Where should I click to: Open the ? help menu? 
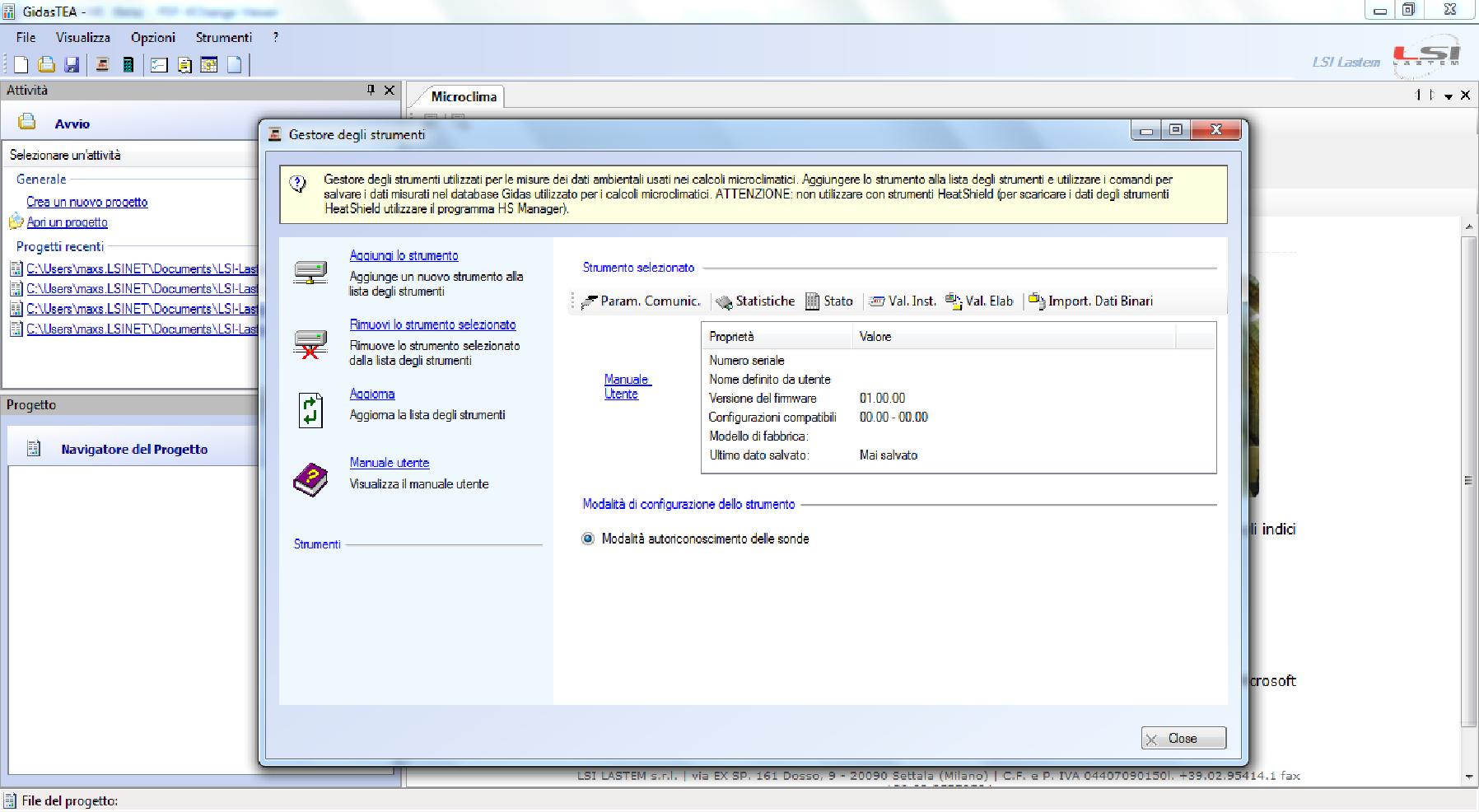276,37
